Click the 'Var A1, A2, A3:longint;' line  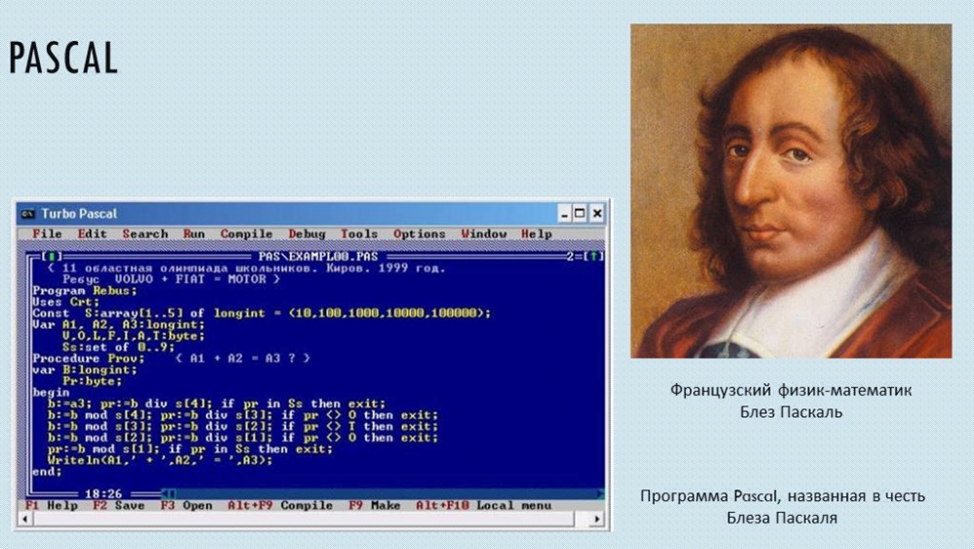pos(119,324)
